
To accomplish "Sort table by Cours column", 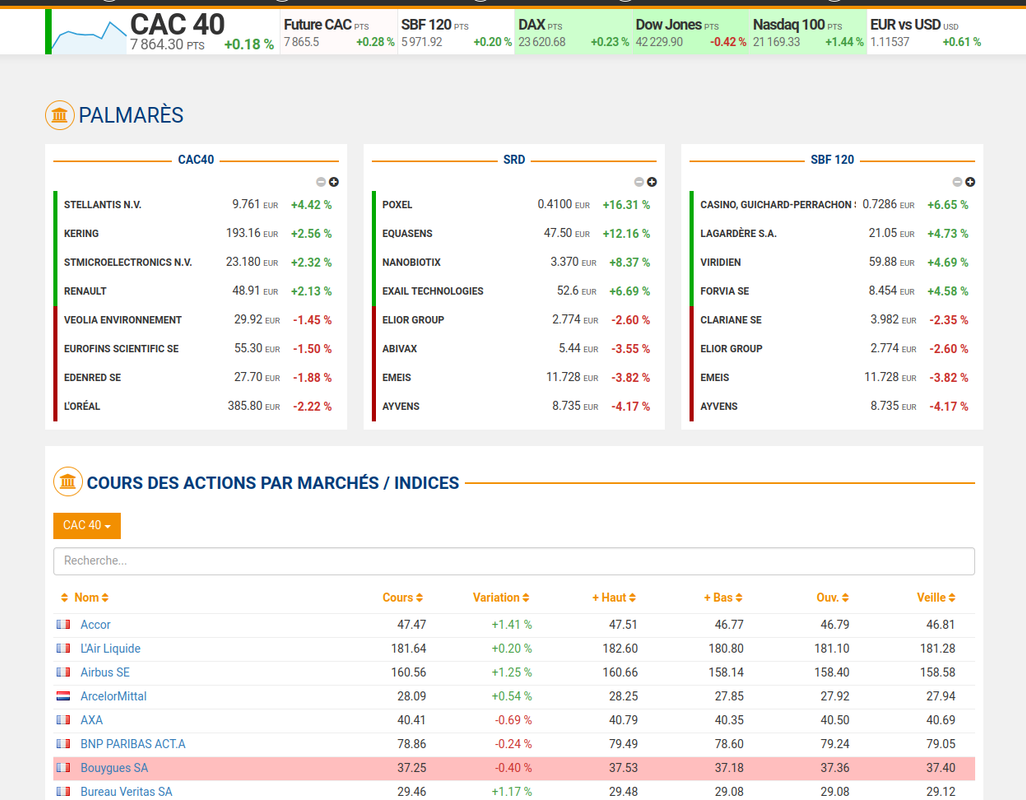I will point(402,597).
